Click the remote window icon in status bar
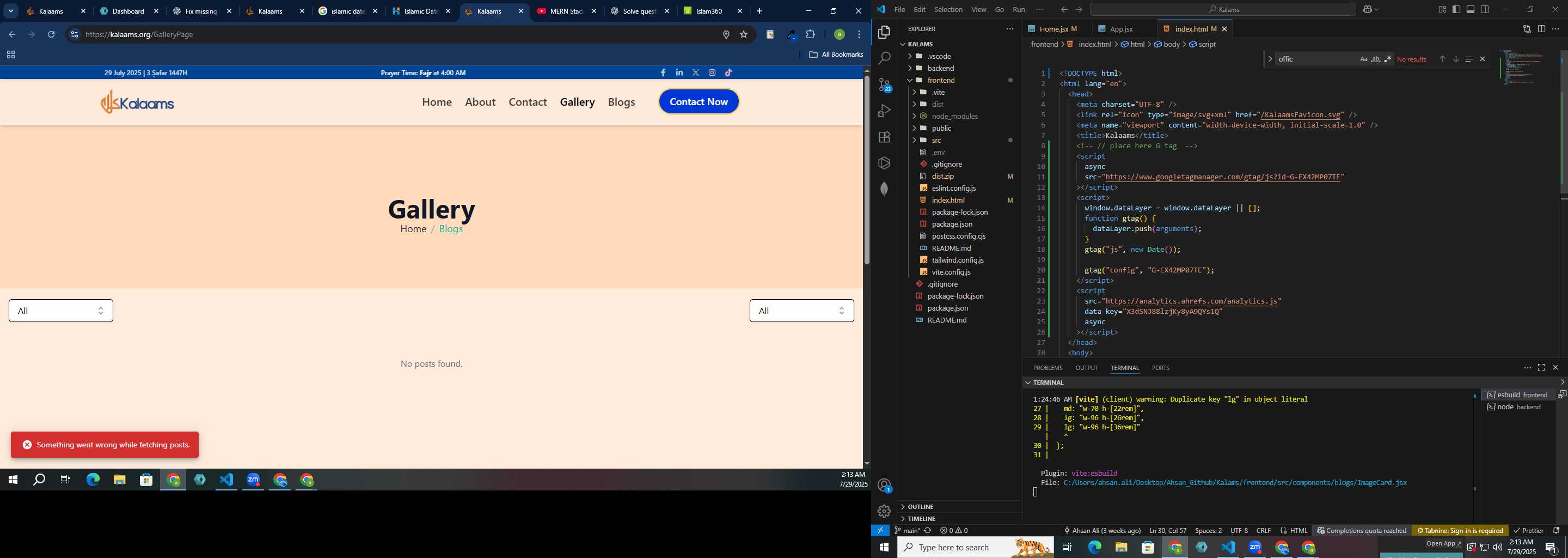This screenshot has width=1568, height=558. (880, 531)
